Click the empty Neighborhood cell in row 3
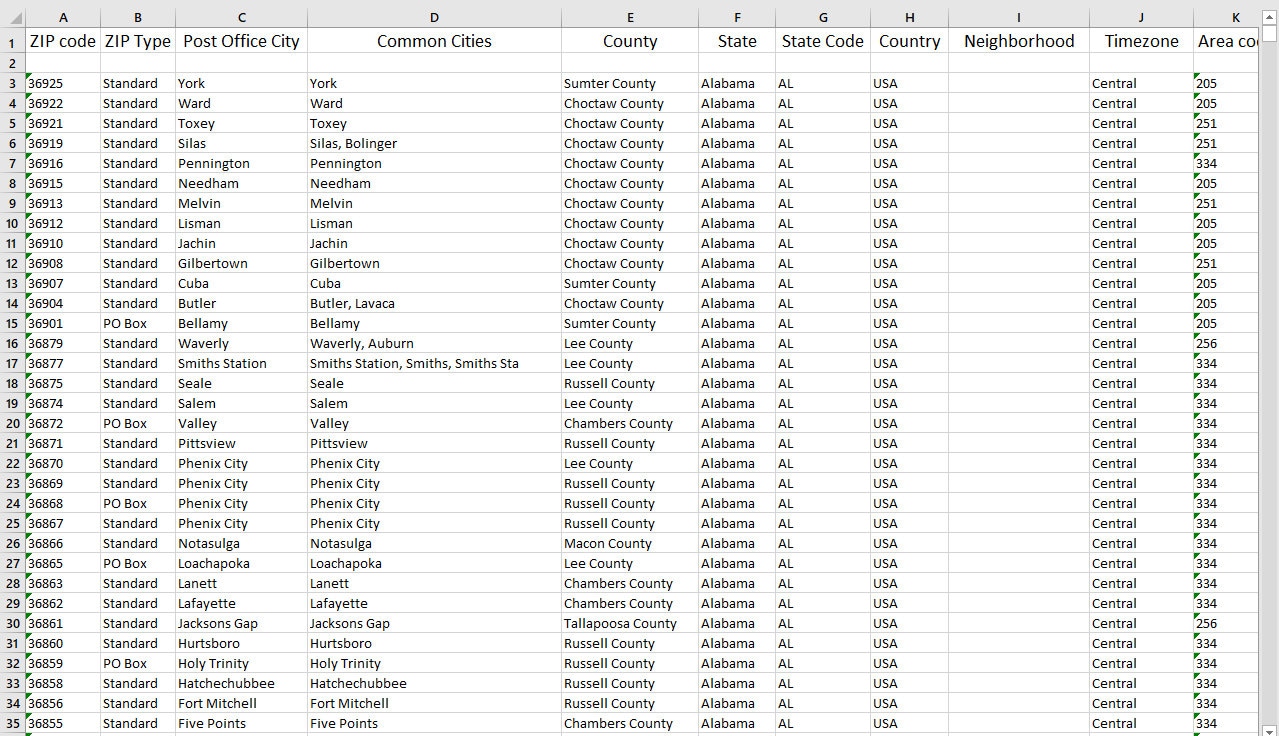This screenshot has height=736, width=1279. point(1018,83)
